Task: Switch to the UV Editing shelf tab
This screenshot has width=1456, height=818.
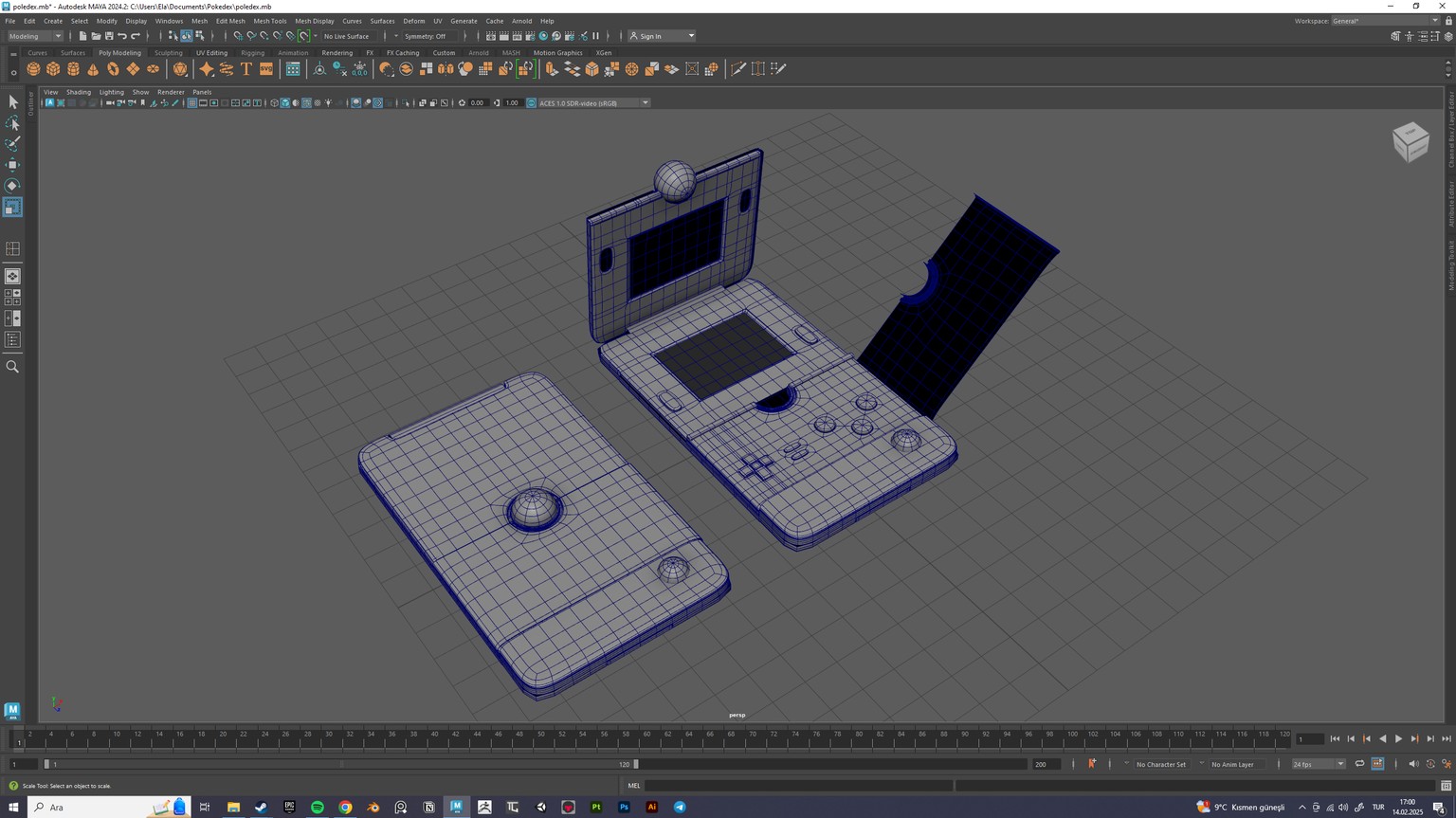Action: 211,53
